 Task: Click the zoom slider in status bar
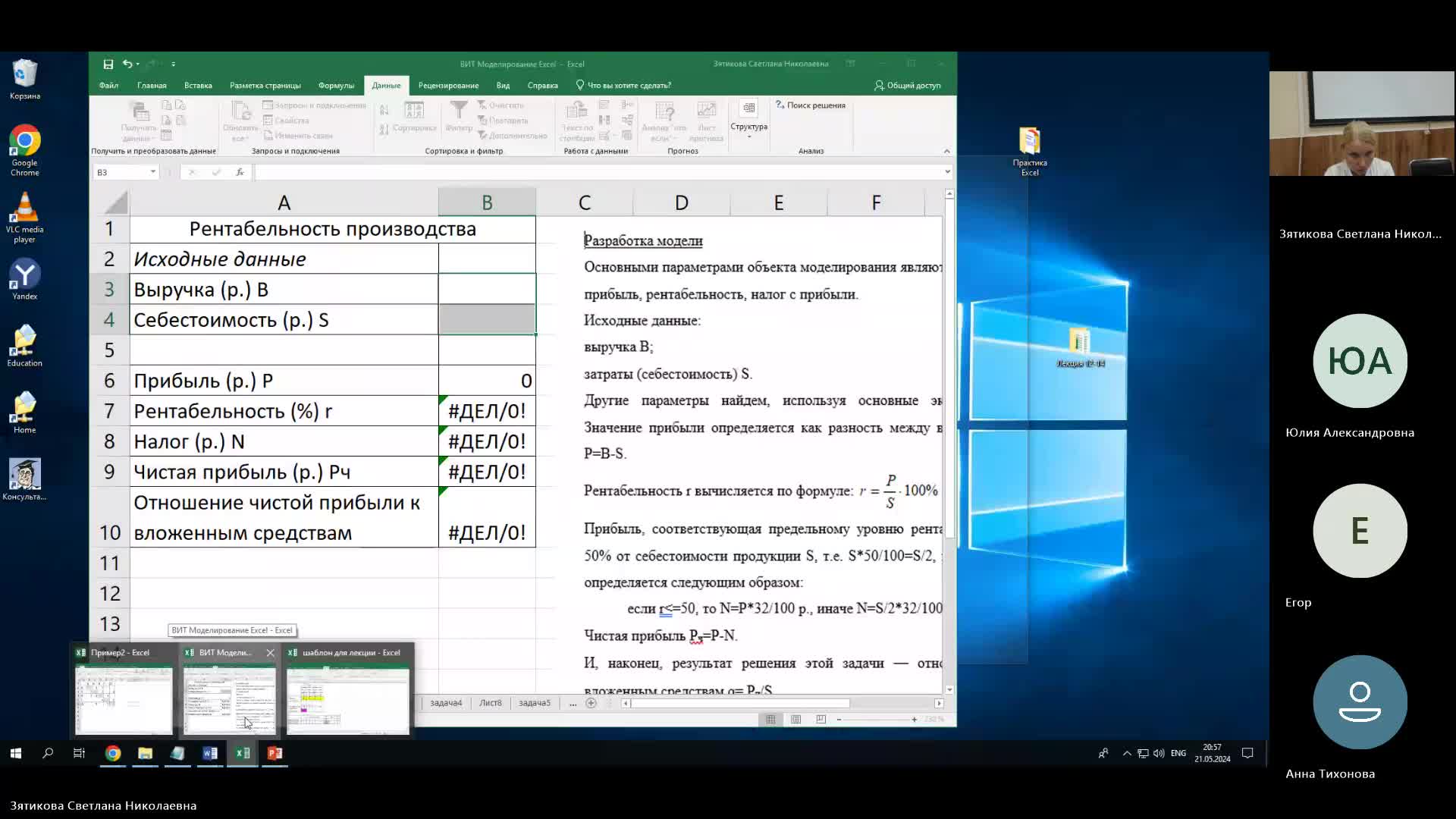pyautogui.click(x=876, y=719)
